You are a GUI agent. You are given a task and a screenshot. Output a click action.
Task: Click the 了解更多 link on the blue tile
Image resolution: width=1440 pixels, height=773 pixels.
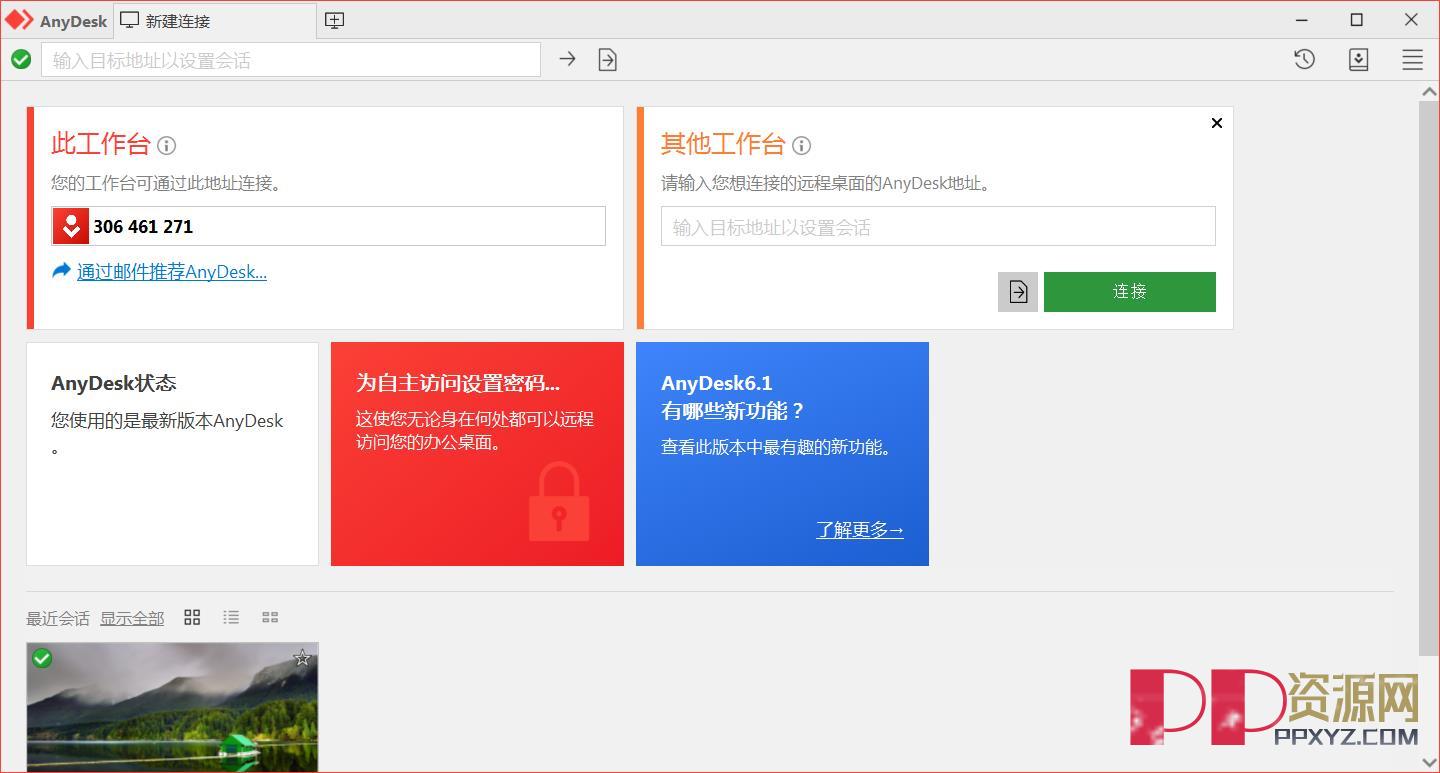click(858, 530)
